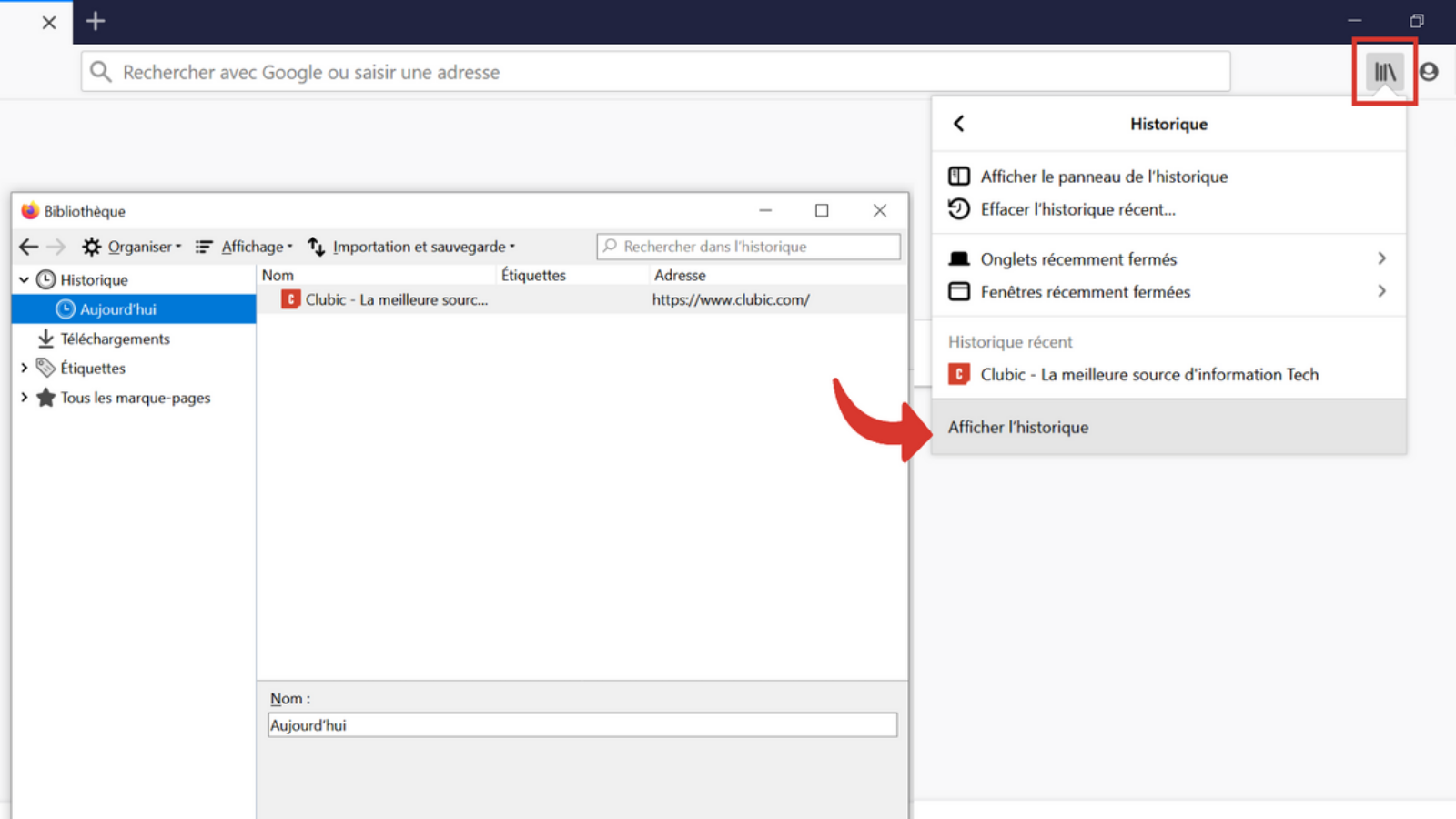The width and height of the screenshot is (1456, 819).
Task: Click the Rechercher dans l'historique search field
Action: click(x=748, y=246)
